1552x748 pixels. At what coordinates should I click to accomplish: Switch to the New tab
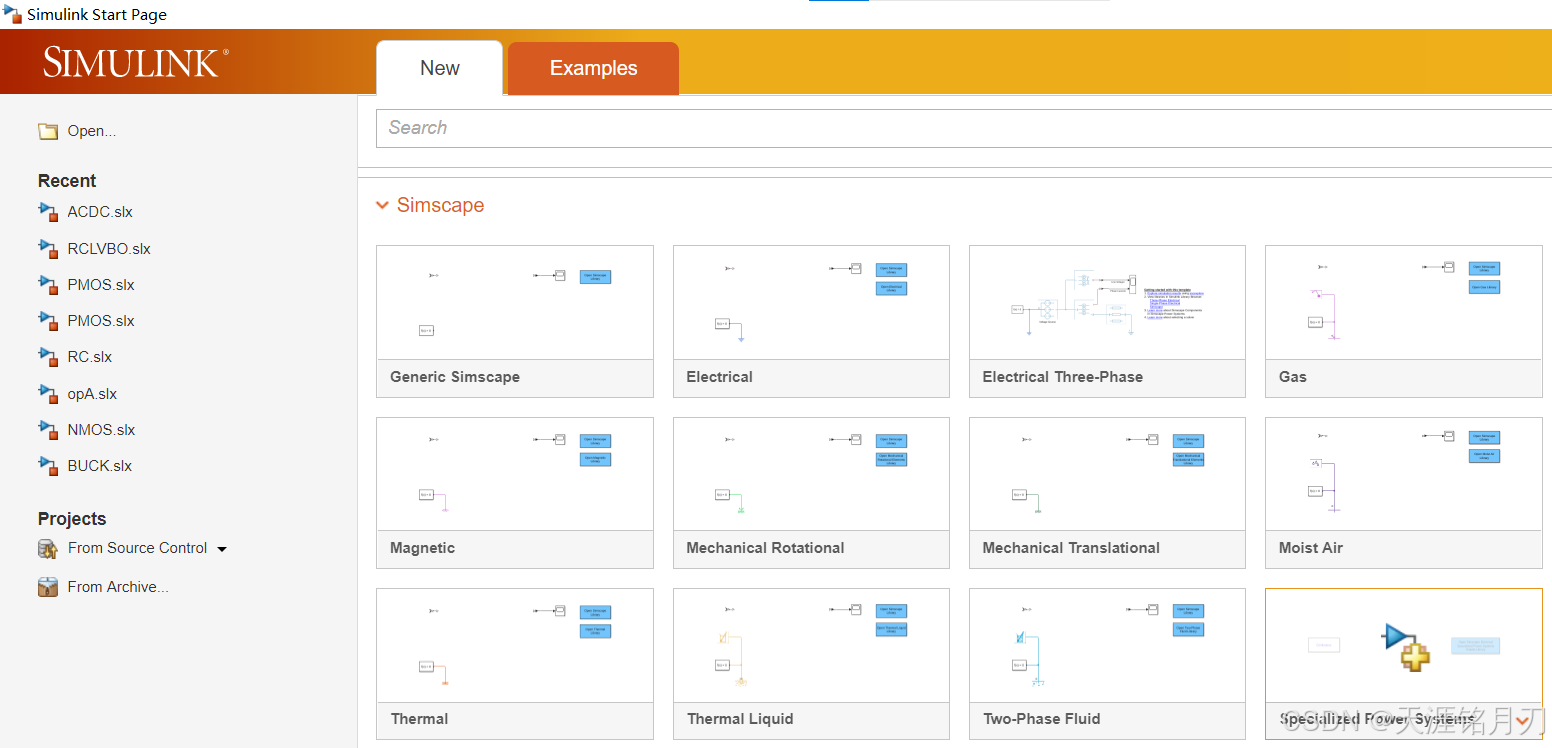click(440, 68)
